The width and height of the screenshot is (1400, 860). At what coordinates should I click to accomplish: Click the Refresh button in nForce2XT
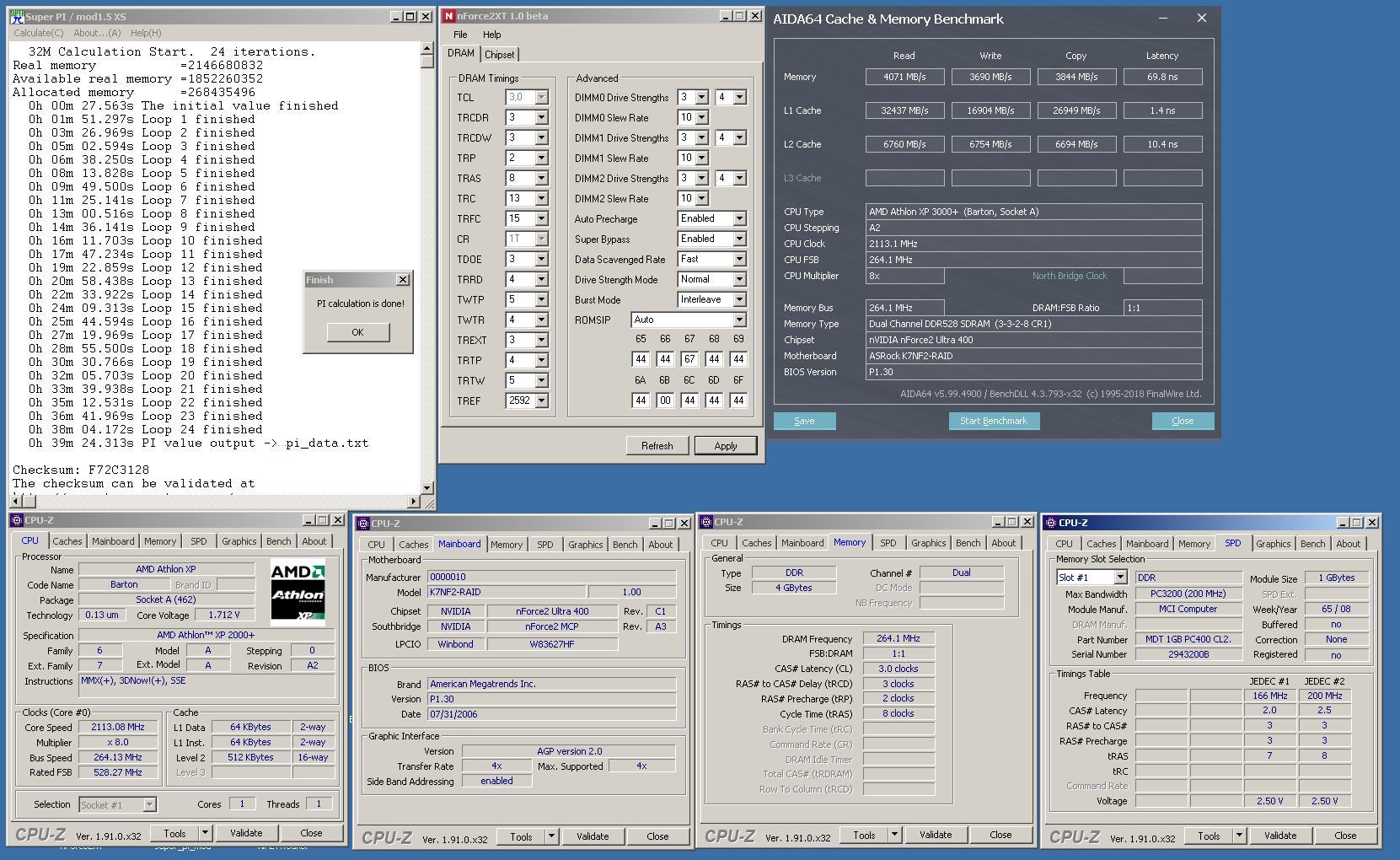click(x=657, y=446)
